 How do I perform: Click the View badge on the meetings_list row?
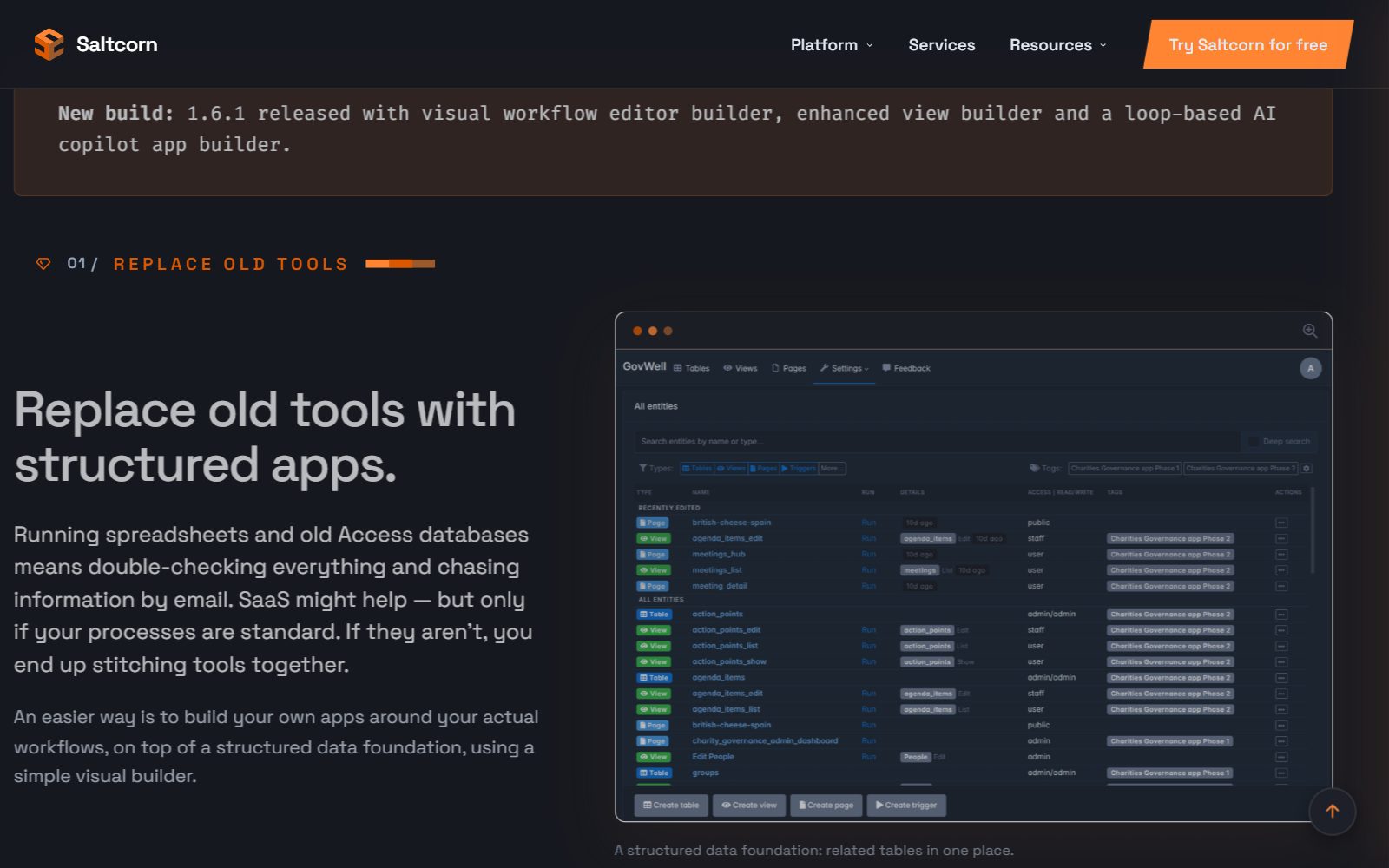pos(654,570)
